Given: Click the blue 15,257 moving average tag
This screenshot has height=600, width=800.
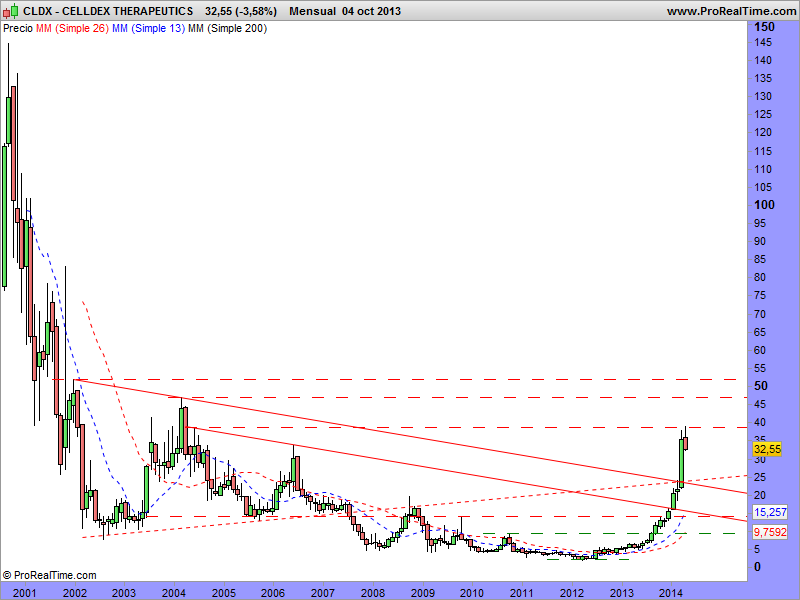Looking at the screenshot, I should (770, 512).
